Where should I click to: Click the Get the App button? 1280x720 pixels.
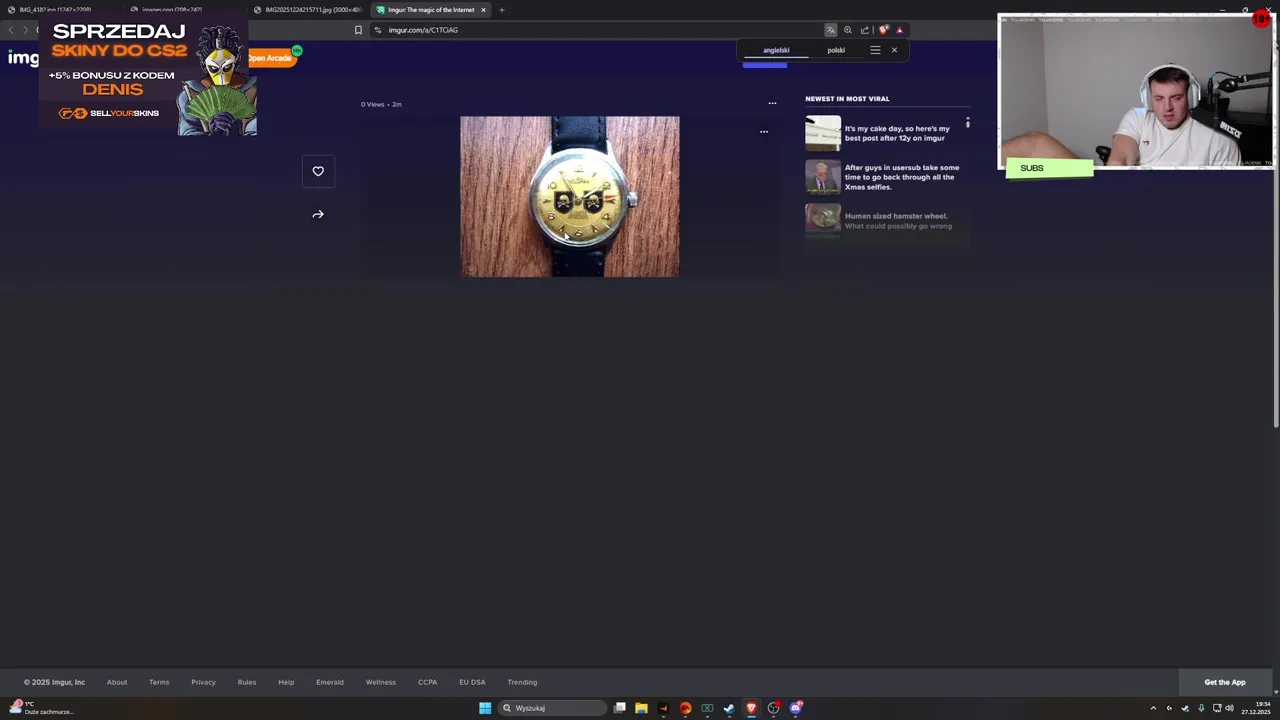coord(1225,682)
